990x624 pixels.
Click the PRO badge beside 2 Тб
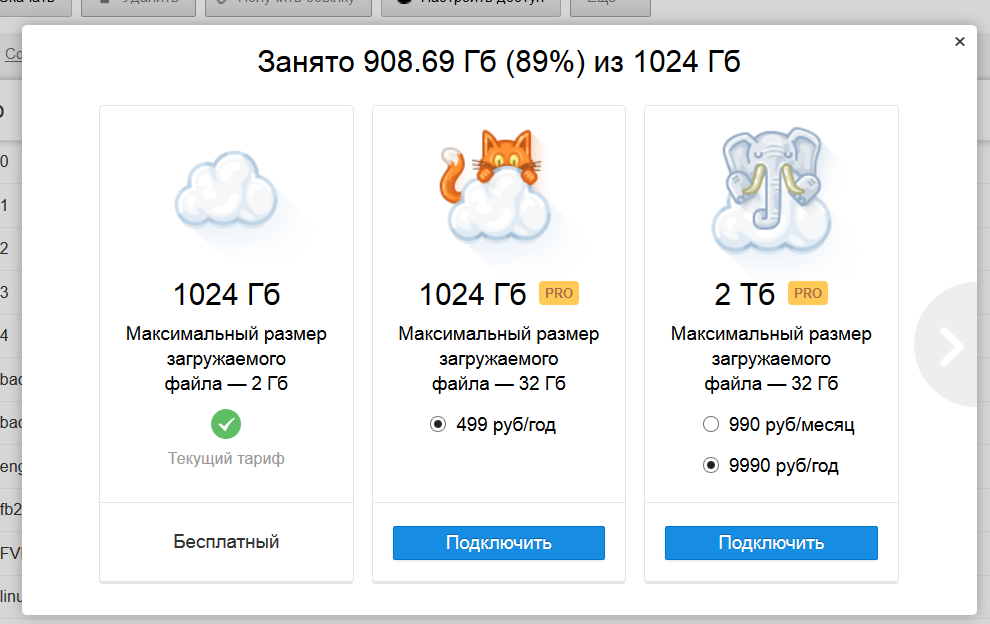click(x=808, y=293)
